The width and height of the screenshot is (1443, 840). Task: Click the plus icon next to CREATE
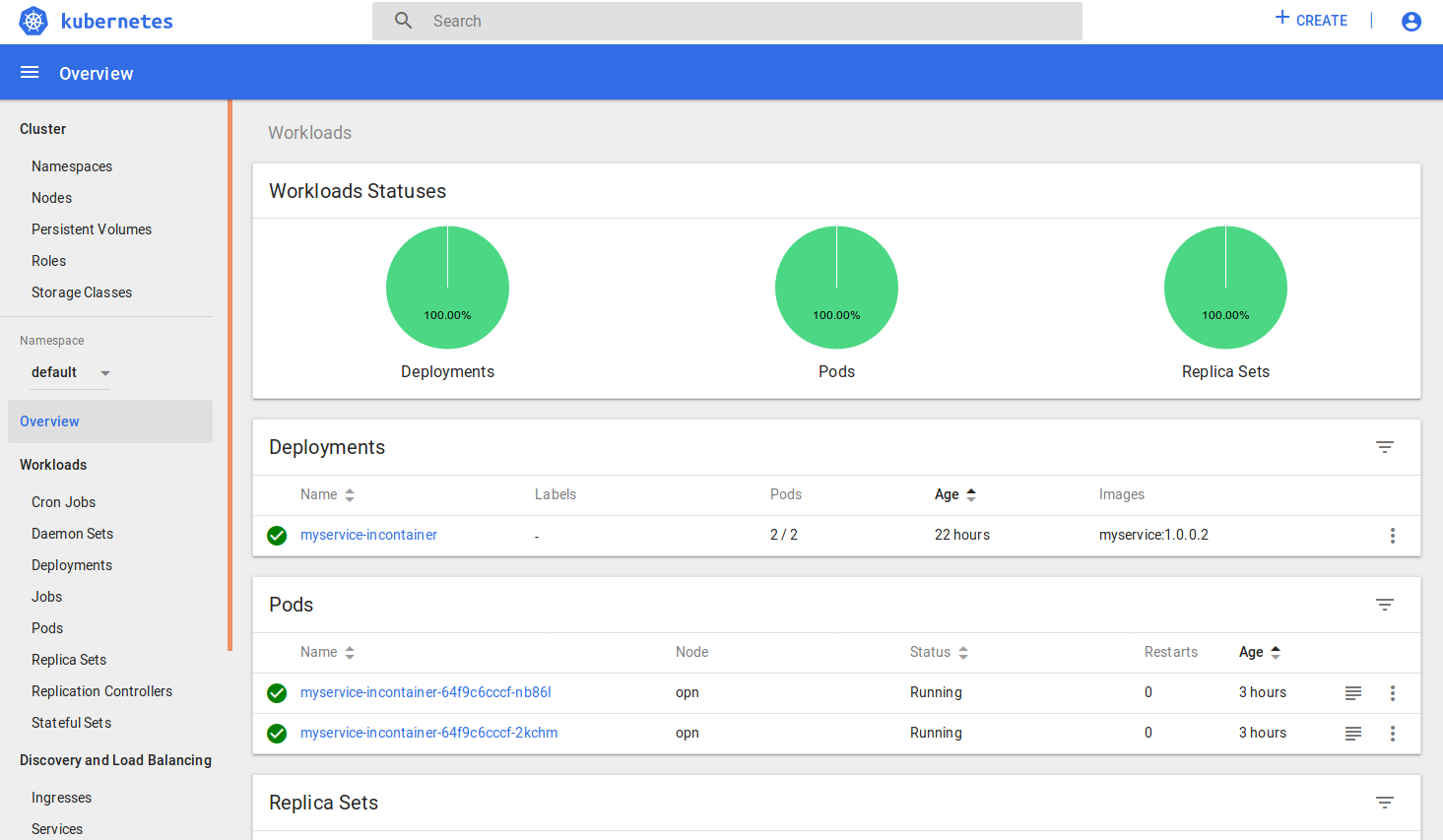pos(1282,18)
